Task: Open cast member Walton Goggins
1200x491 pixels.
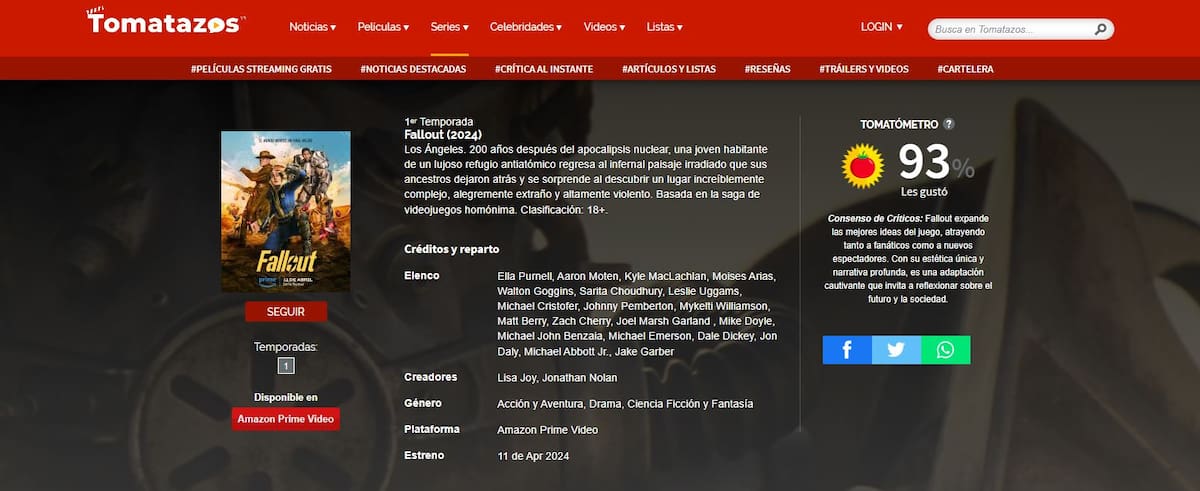Action: pyautogui.click(x=537, y=290)
